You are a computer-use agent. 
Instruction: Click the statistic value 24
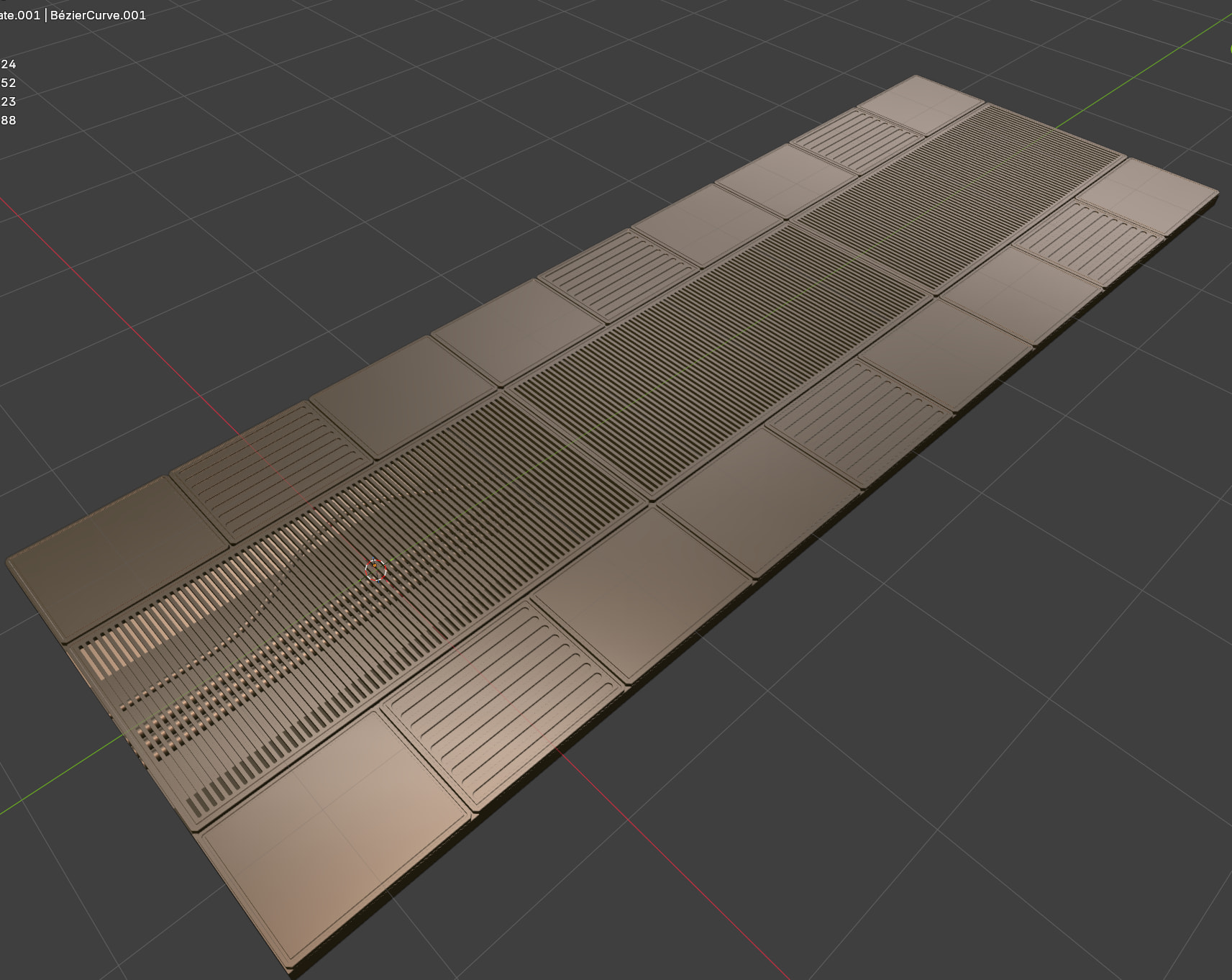[x=9, y=64]
